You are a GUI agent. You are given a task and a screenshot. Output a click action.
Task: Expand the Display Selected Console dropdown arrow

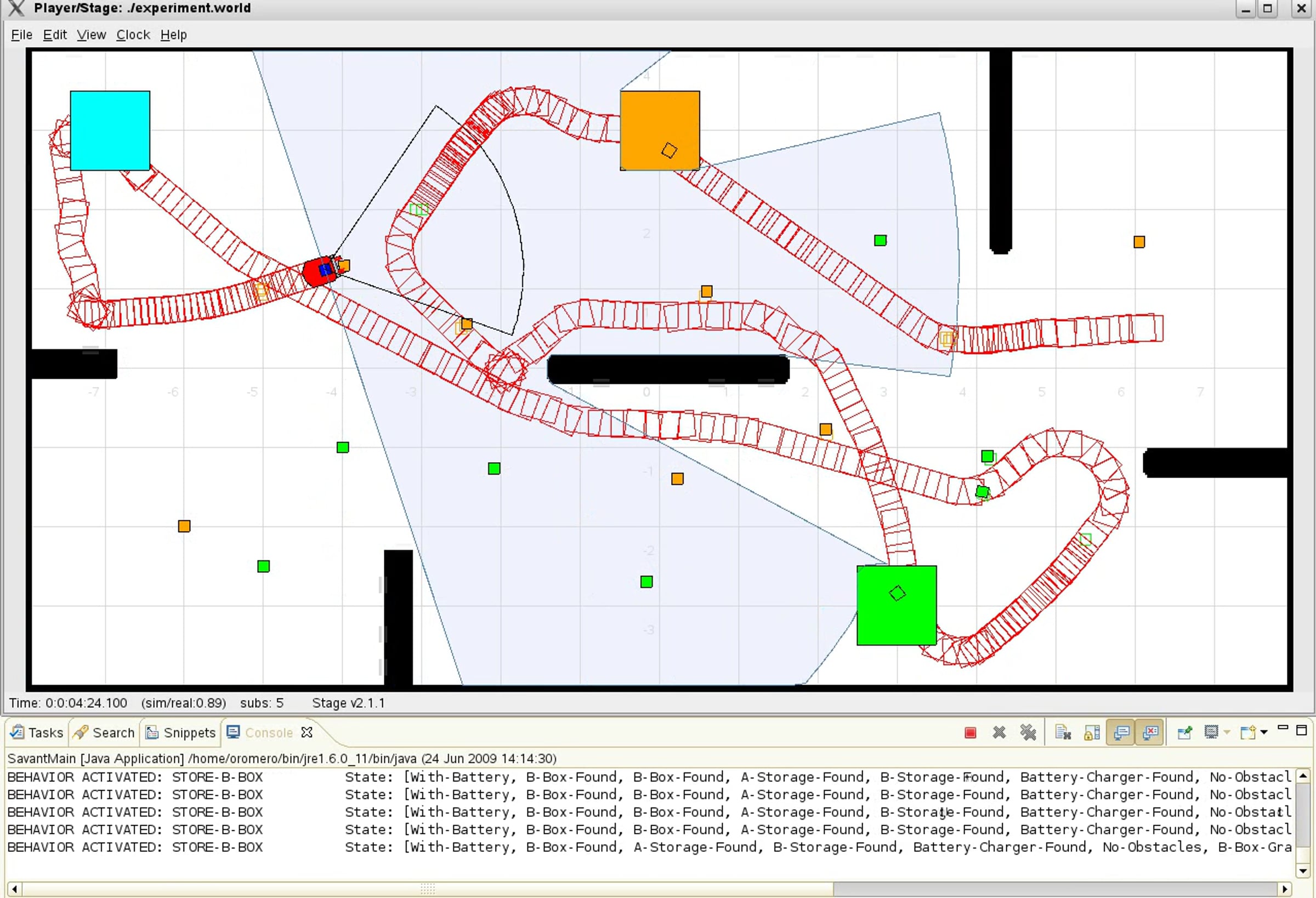[1227, 732]
